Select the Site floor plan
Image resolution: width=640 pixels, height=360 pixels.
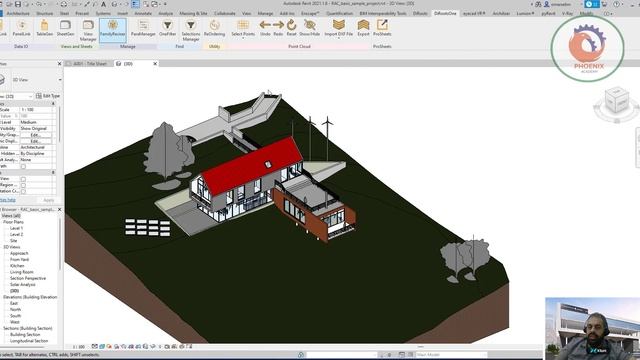click(13, 241)
